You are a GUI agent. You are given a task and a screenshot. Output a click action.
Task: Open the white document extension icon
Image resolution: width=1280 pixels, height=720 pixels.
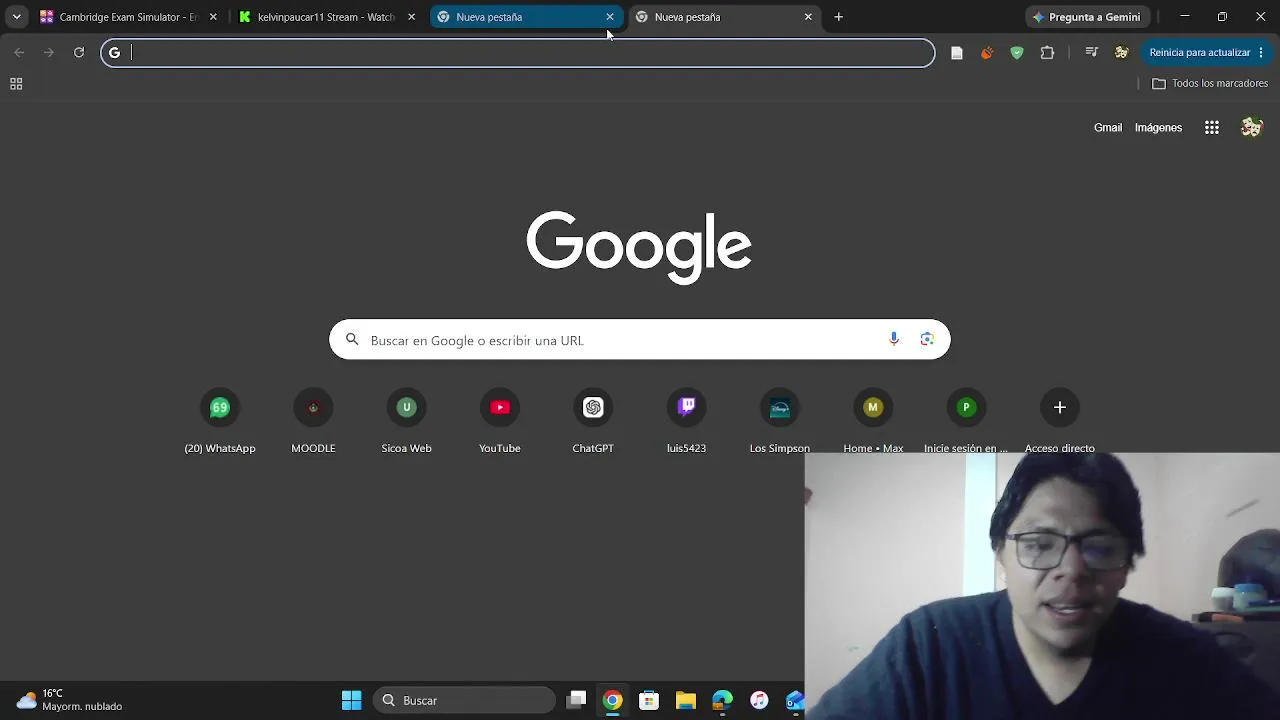[957, 53]
